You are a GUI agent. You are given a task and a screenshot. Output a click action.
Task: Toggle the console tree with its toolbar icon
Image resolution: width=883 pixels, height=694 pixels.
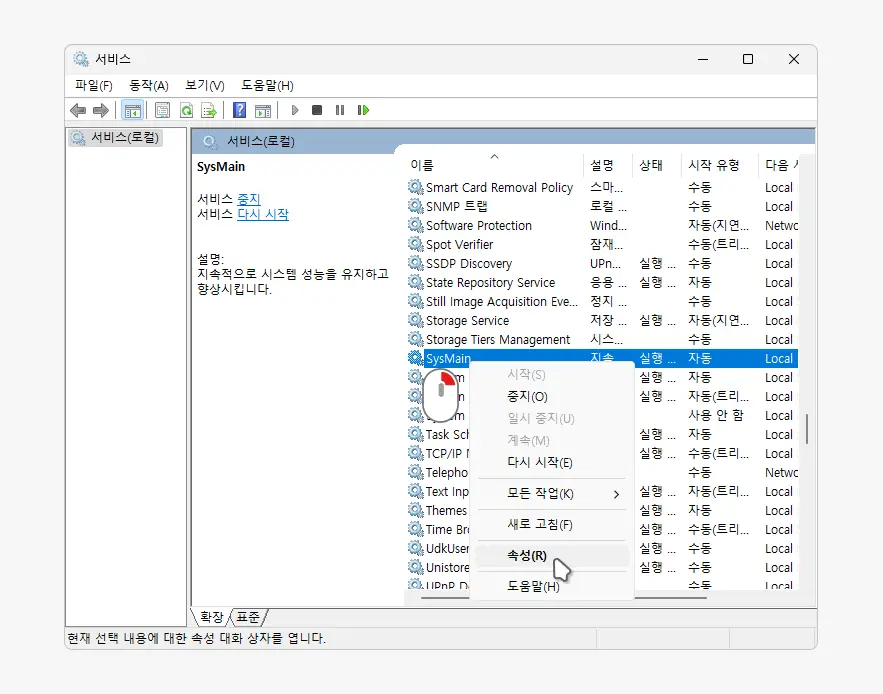[133, 110]
